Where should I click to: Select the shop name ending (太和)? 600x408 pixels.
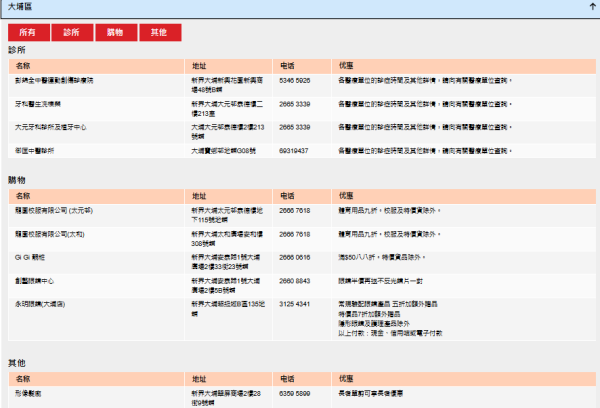point(50,234)
